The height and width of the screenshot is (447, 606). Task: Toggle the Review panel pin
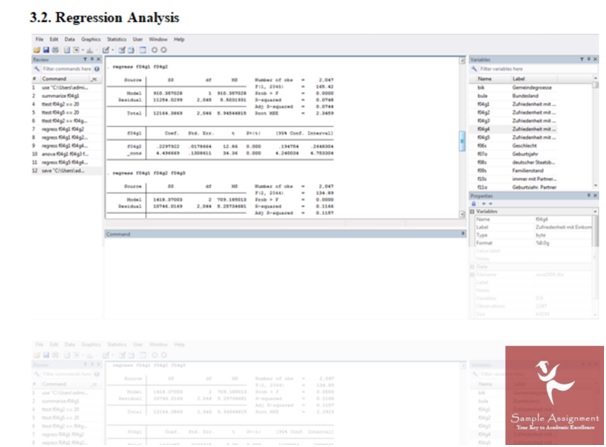(92, 59)
